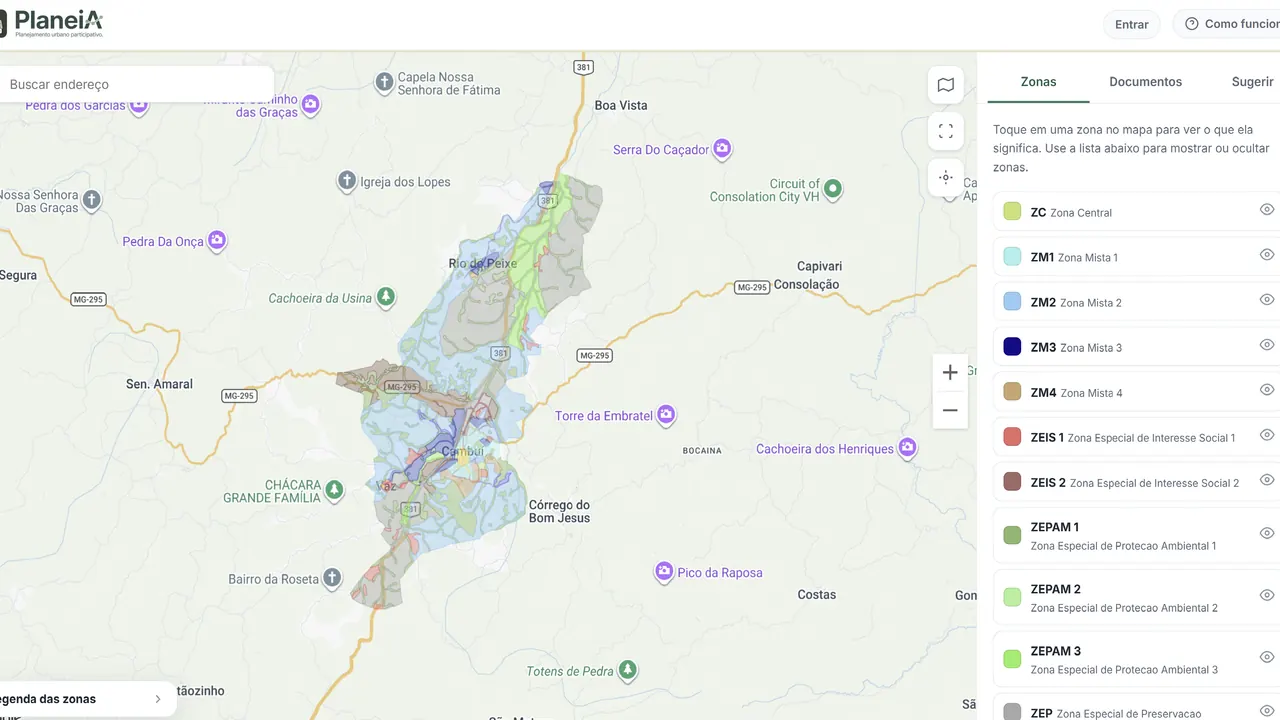Click the Entrar login button
Image resolution: width=1280 pixels, height=720 pixels.
[1132, 24]
